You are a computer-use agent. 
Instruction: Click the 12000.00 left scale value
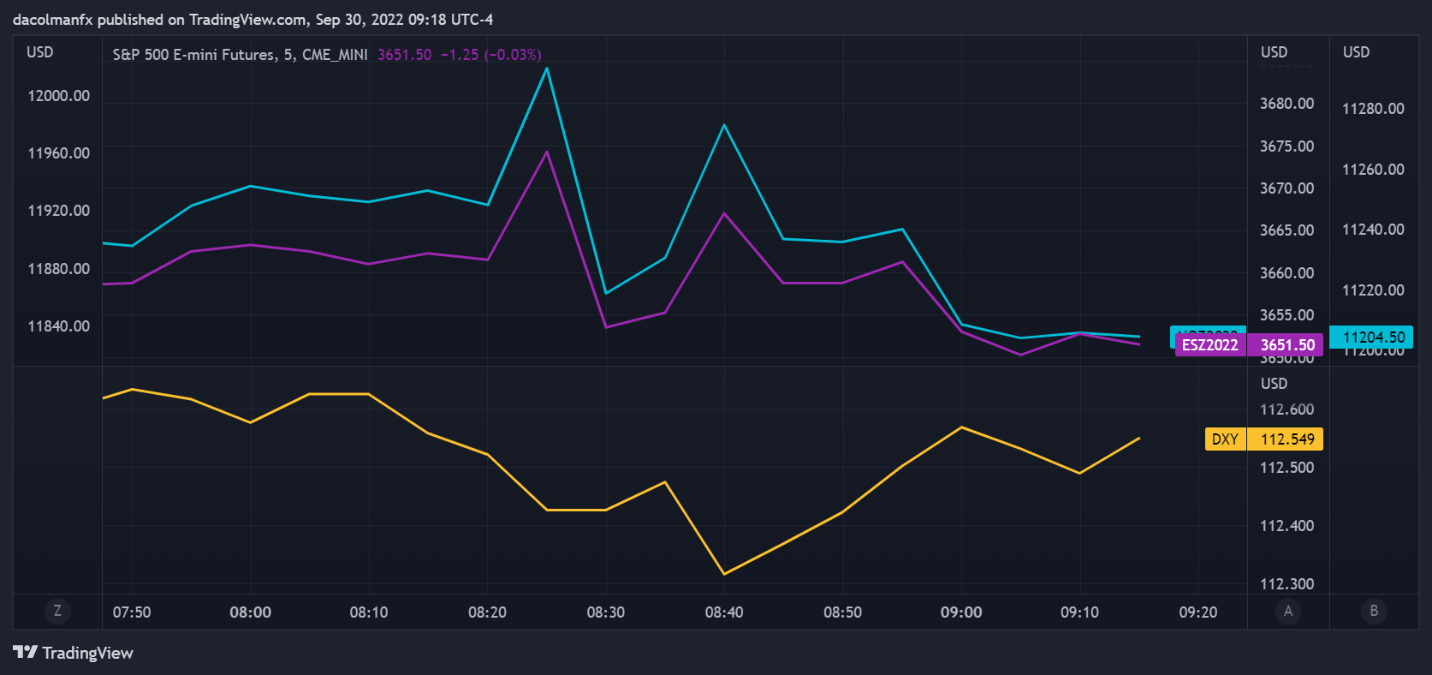(59, 96)
